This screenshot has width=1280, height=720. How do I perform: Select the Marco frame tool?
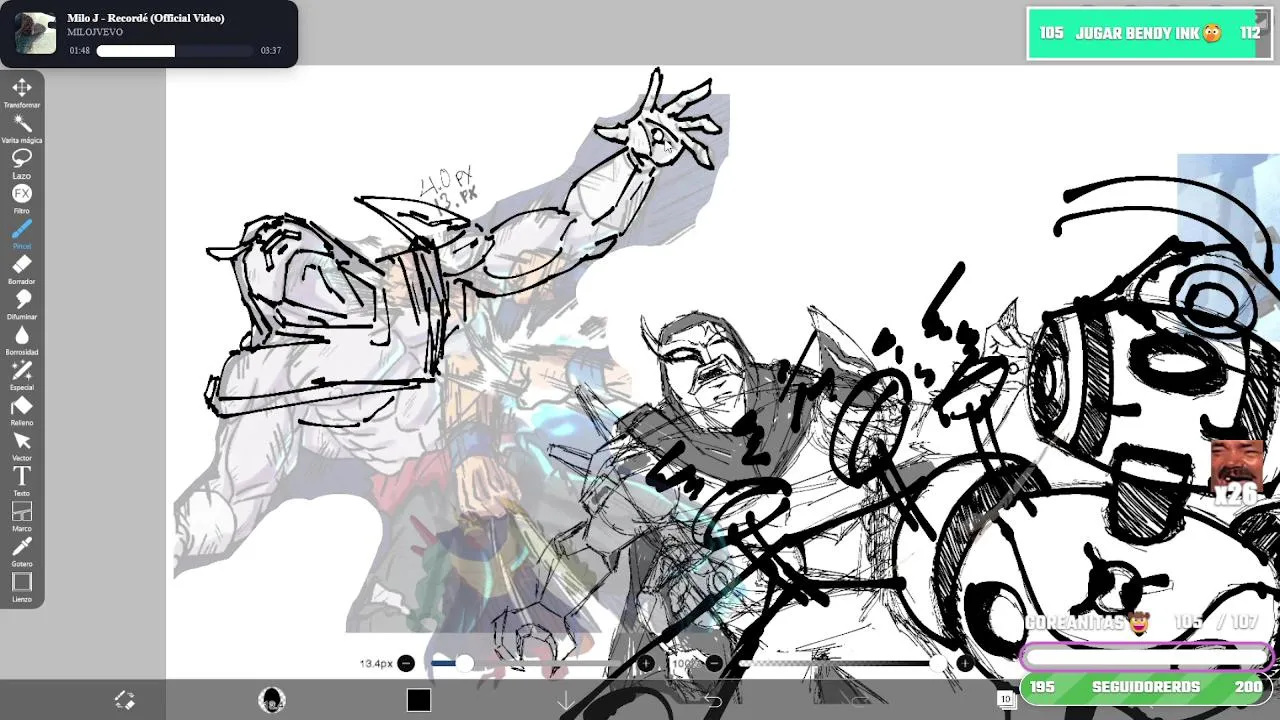(x=22, y=516)
